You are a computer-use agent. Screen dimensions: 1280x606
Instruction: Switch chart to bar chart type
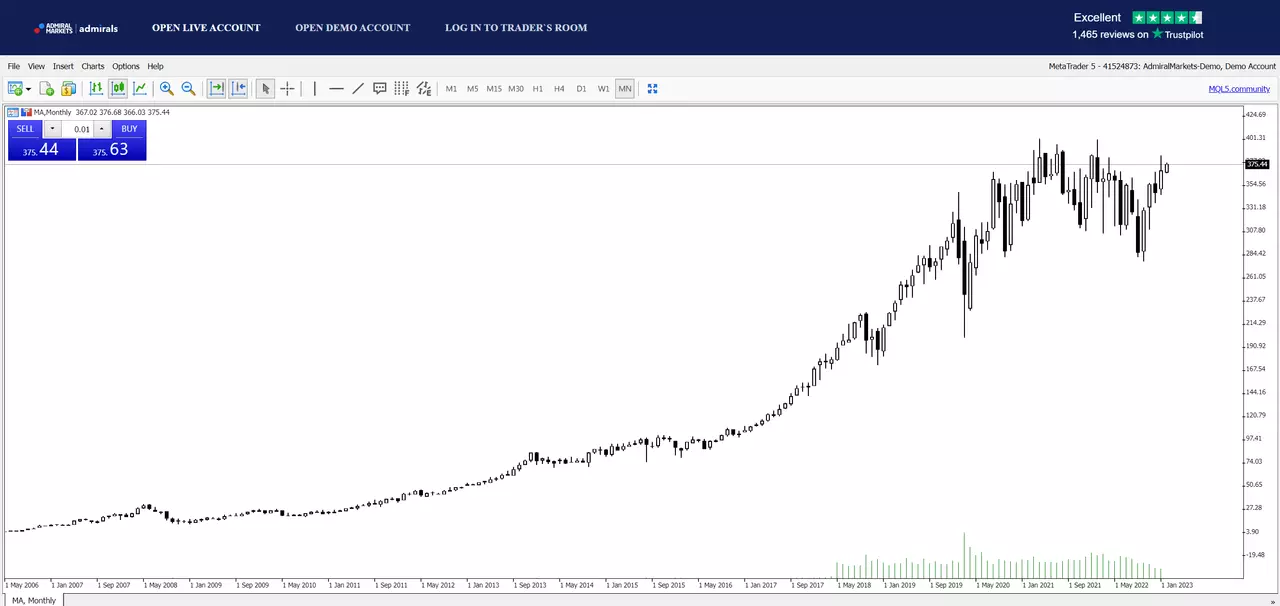[96, 89]
